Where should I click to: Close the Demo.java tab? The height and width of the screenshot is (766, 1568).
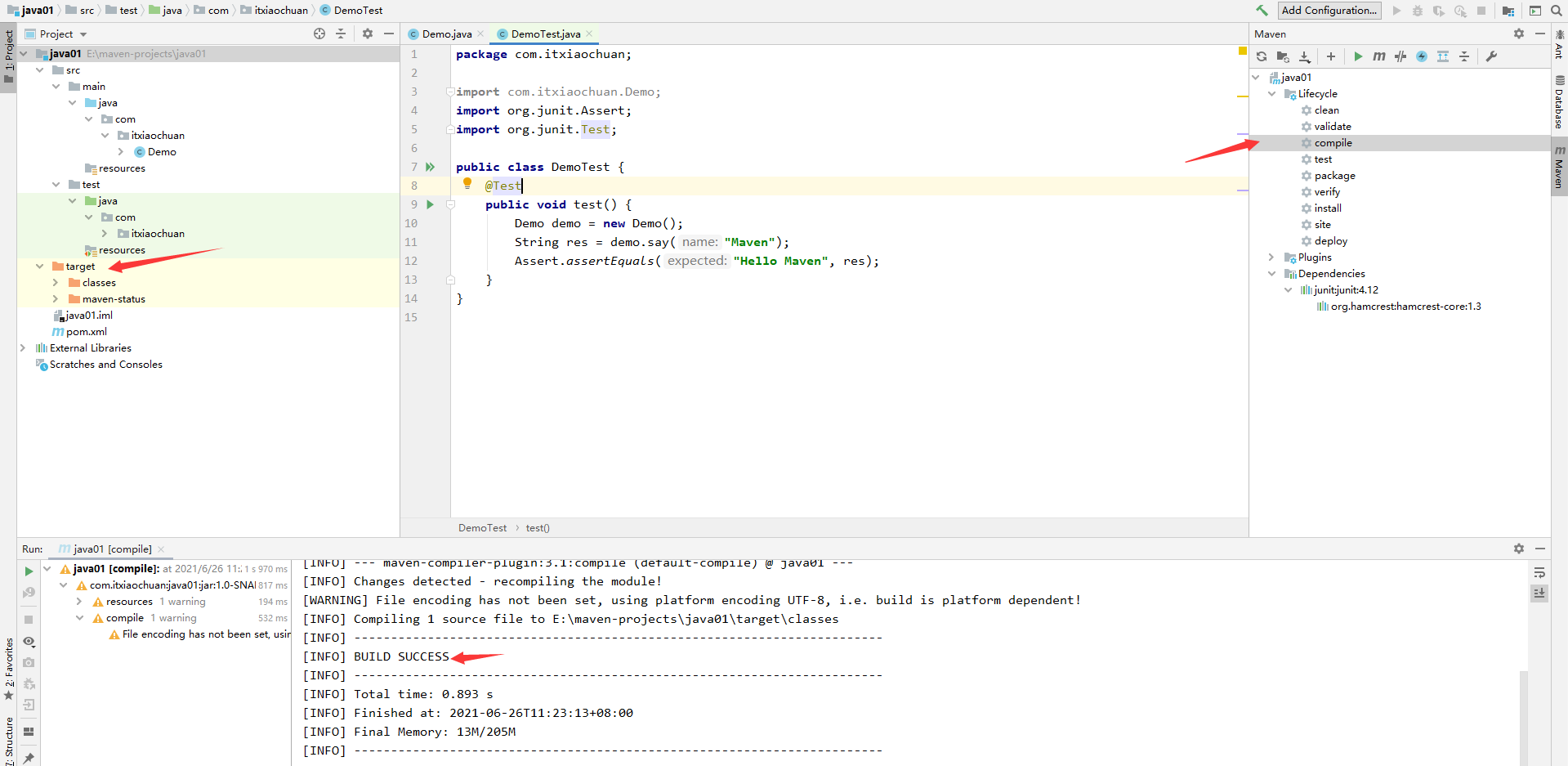(481, 34)
